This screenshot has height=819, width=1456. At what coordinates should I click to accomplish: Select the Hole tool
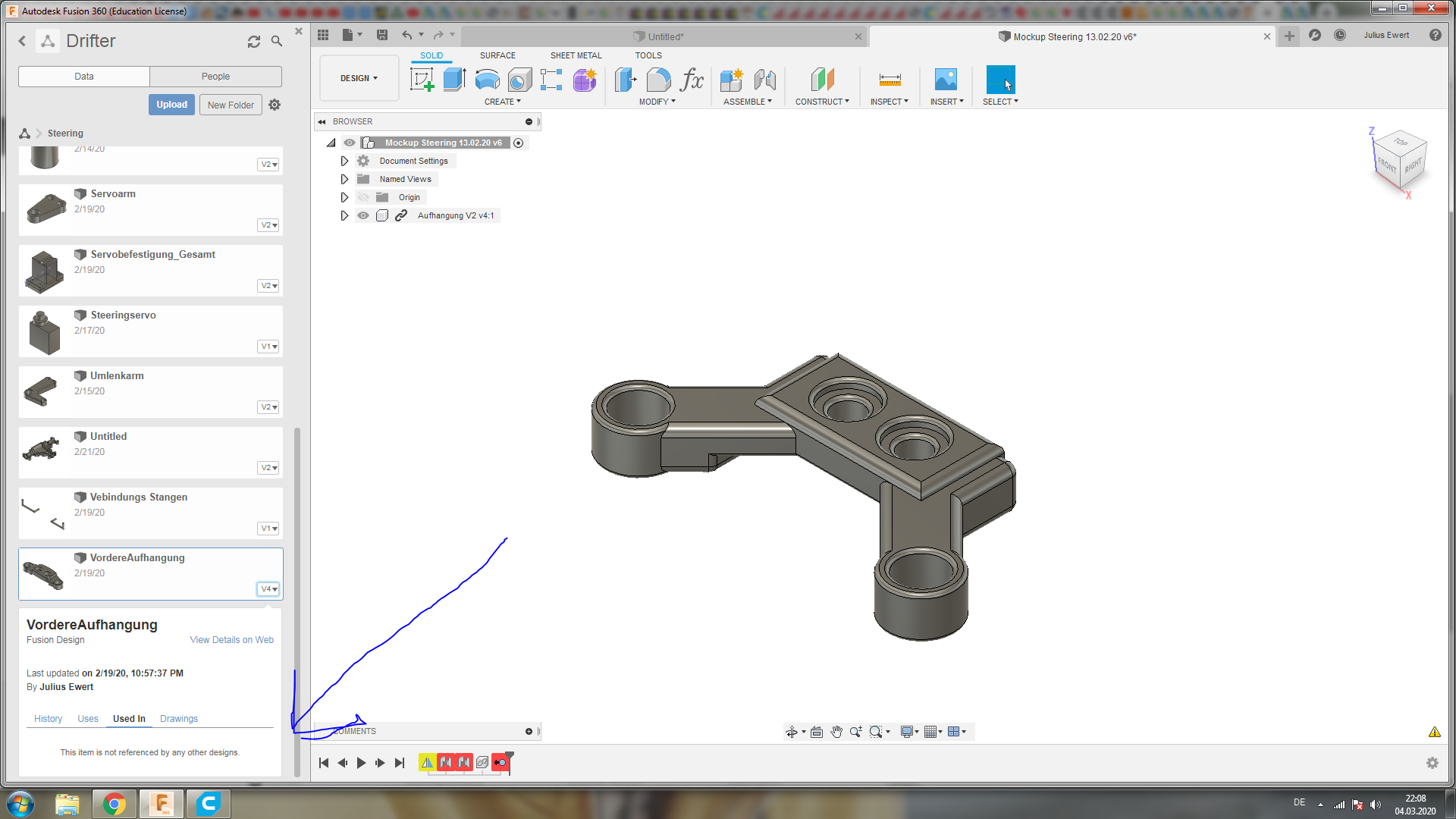click(x=519, y=80)
